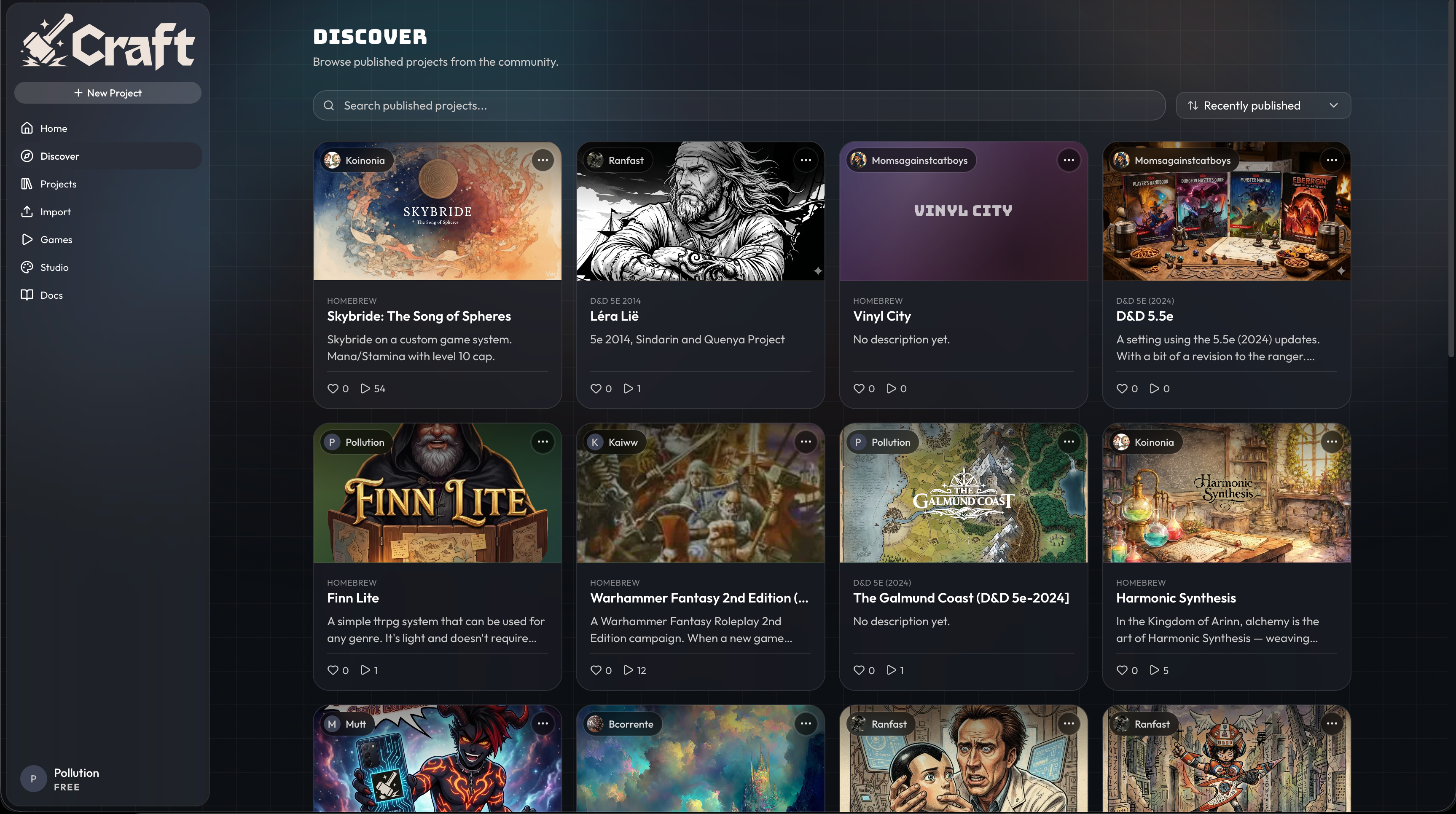Click the play count icon on Léra Lië card
Image resolution: width=1456 pixels, height=814 pixels.
[629, 388]
